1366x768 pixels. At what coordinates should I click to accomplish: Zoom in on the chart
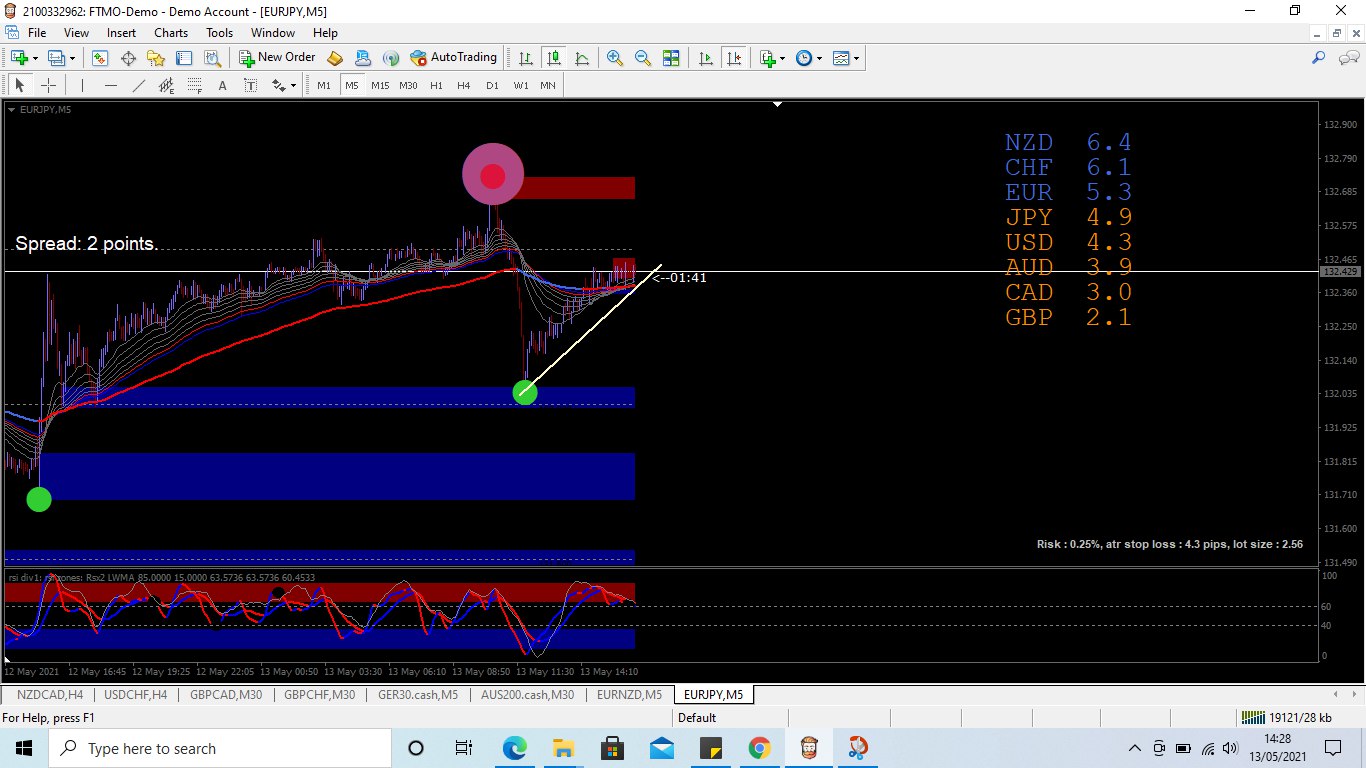614,58
